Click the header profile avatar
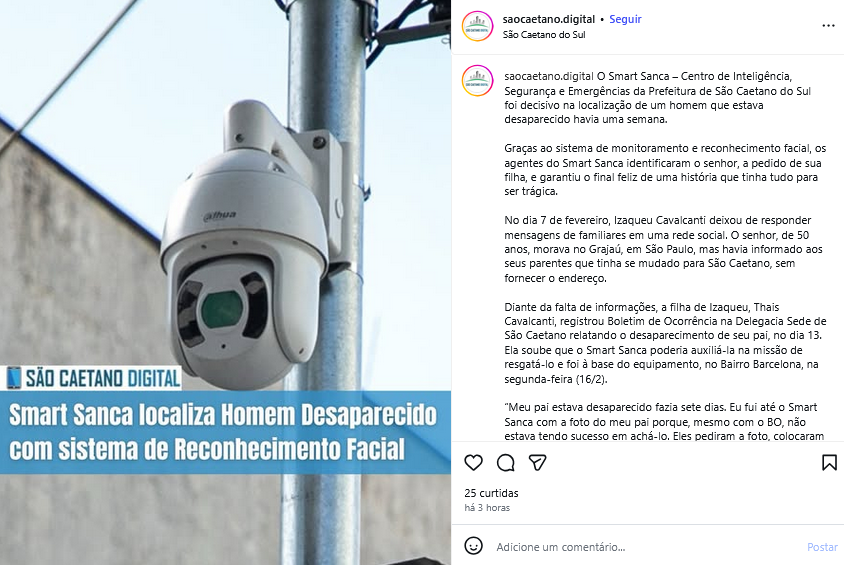The height and width of the screenshot is (565, 844). coord(477,26)
